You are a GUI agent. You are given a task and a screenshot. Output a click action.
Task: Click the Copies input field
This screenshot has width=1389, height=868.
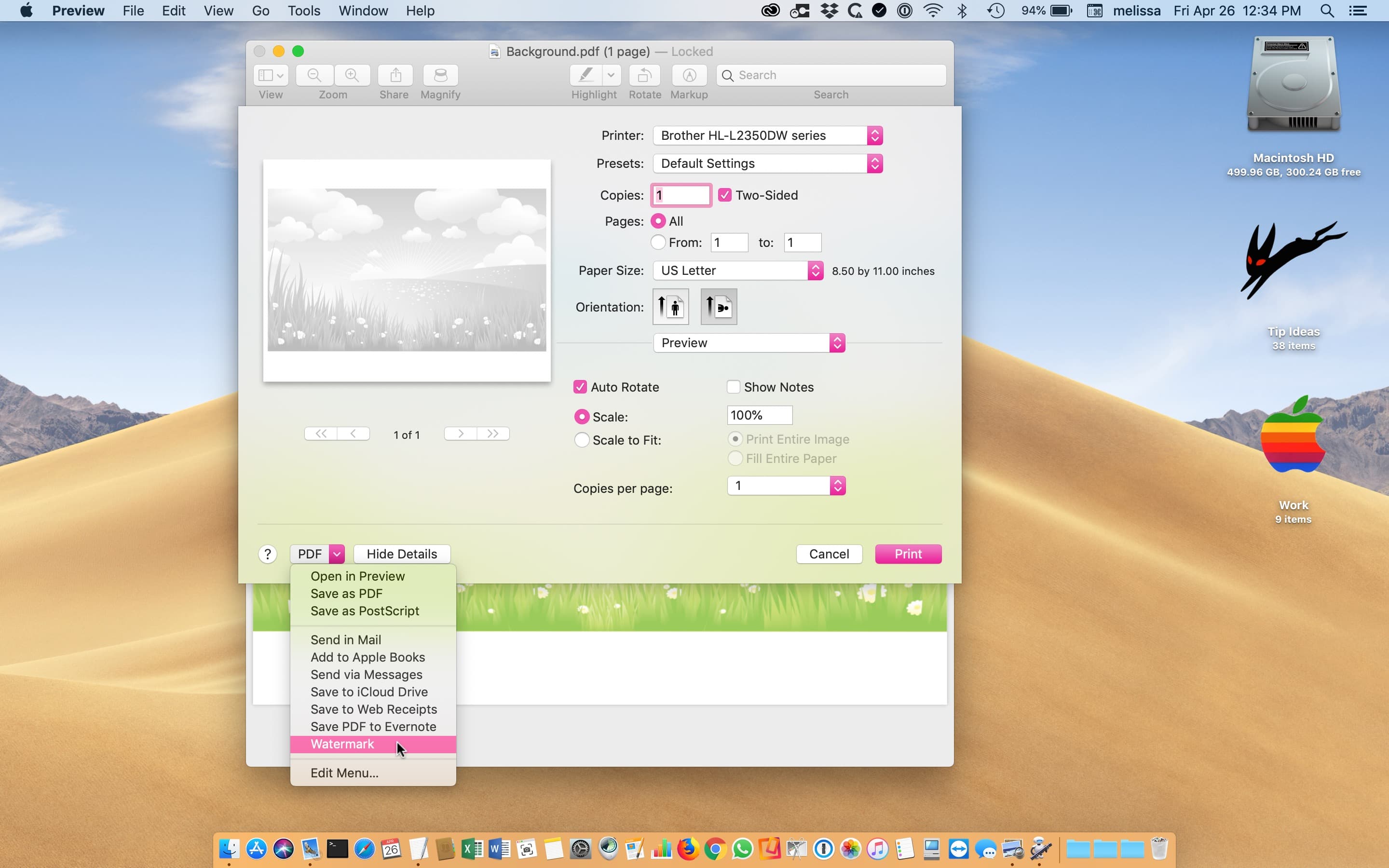tap(681, 195)
